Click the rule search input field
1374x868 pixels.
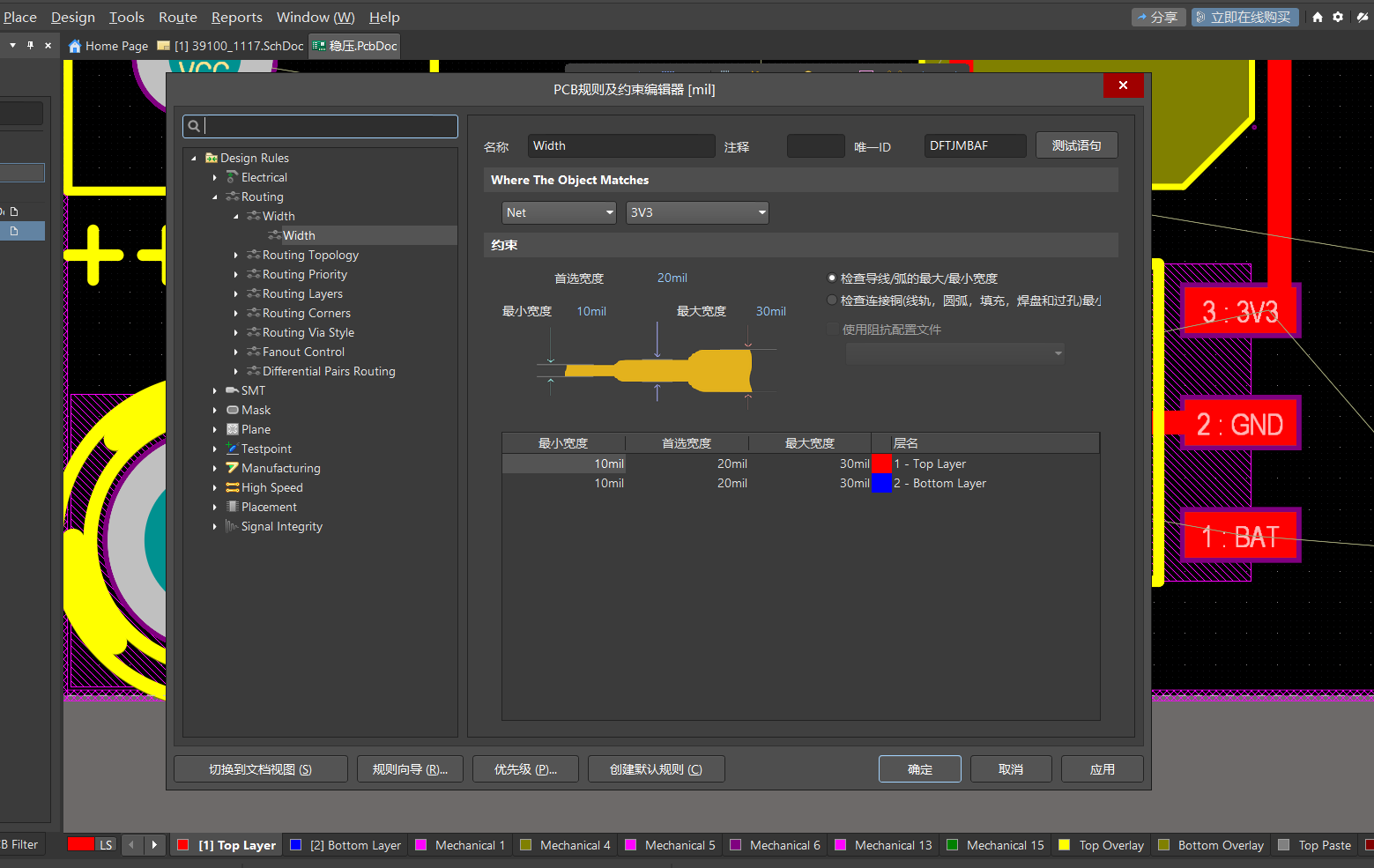[320, 126]
